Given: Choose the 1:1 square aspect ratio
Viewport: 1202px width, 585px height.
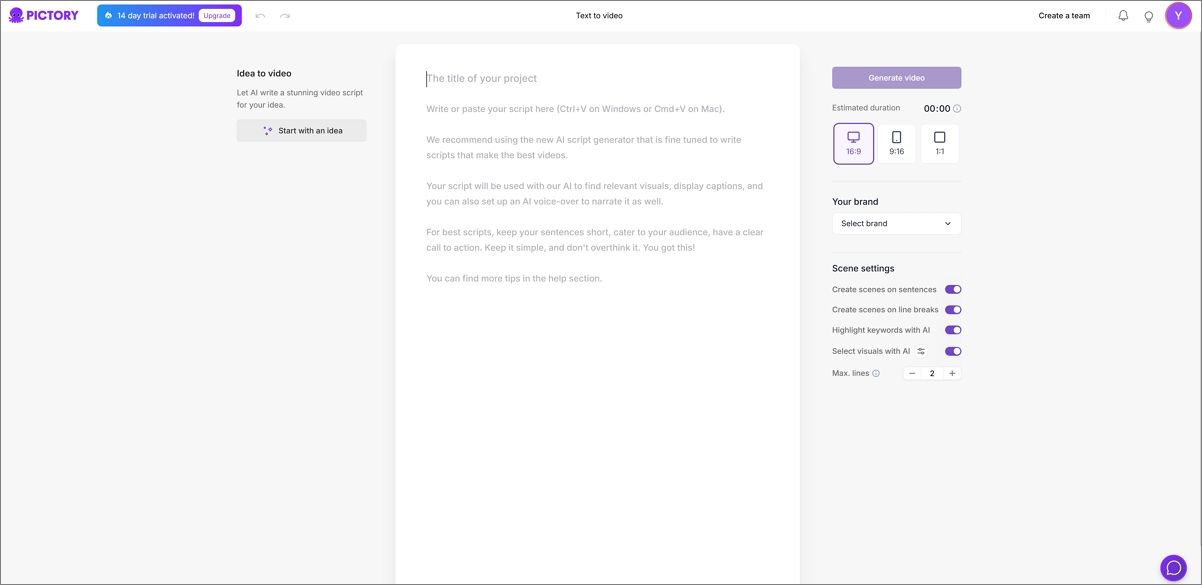Looking at the screenshot, I should pyautogui.click(x=939, y=143).
